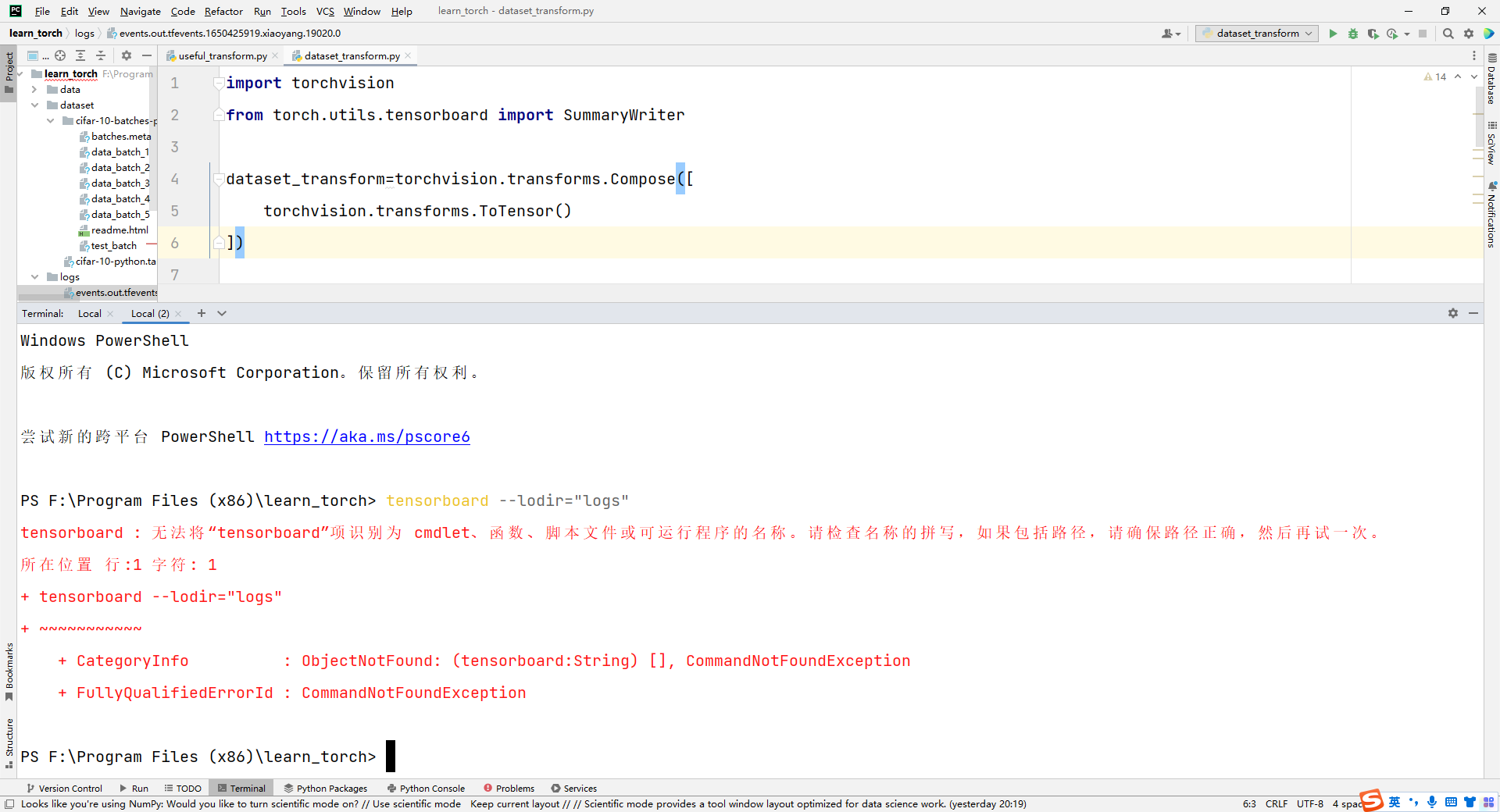Open Project panel options gear

126,55
